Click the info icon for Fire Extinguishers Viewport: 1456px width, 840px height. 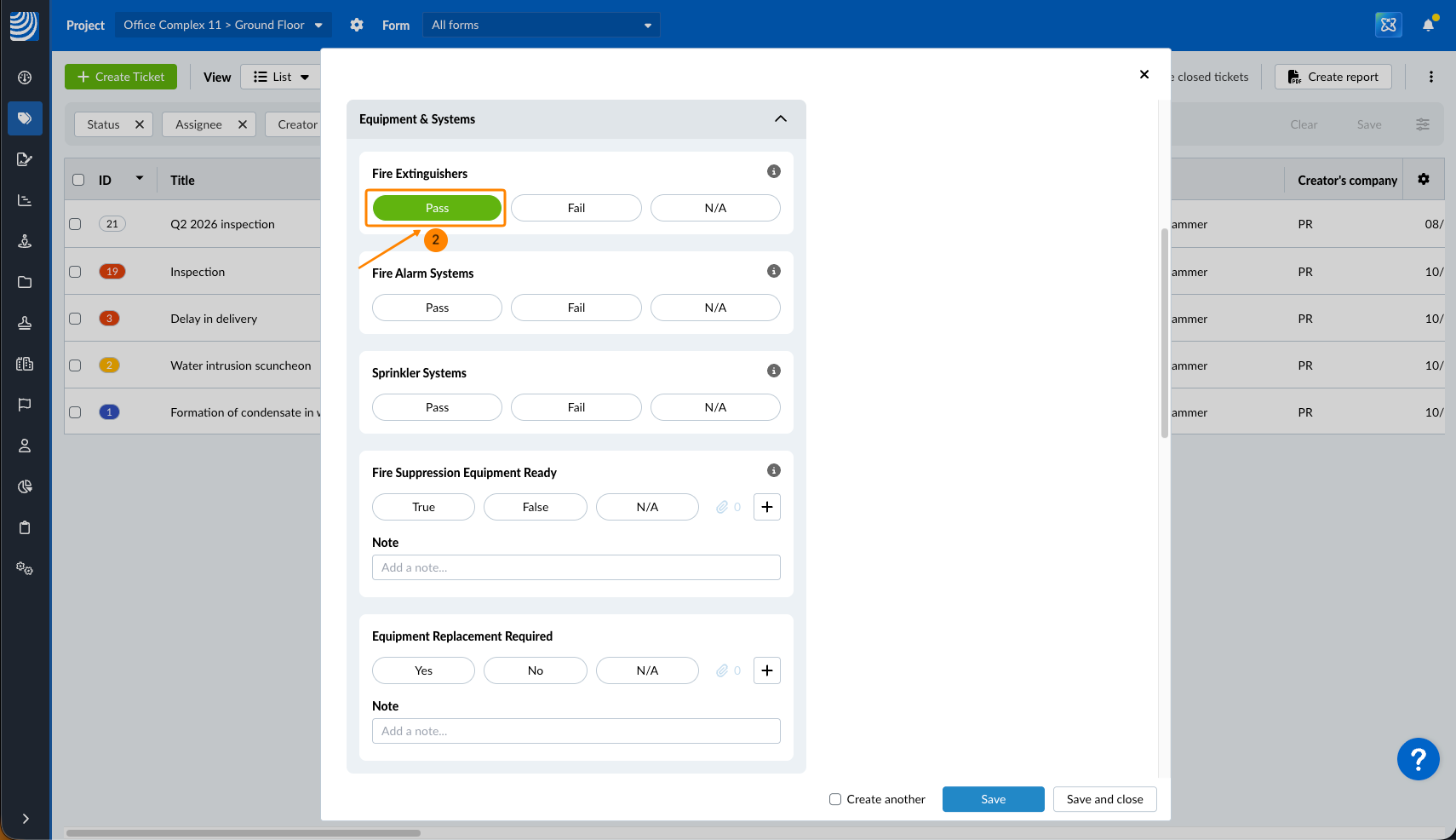pyautogui.click(x=773, y=171)
